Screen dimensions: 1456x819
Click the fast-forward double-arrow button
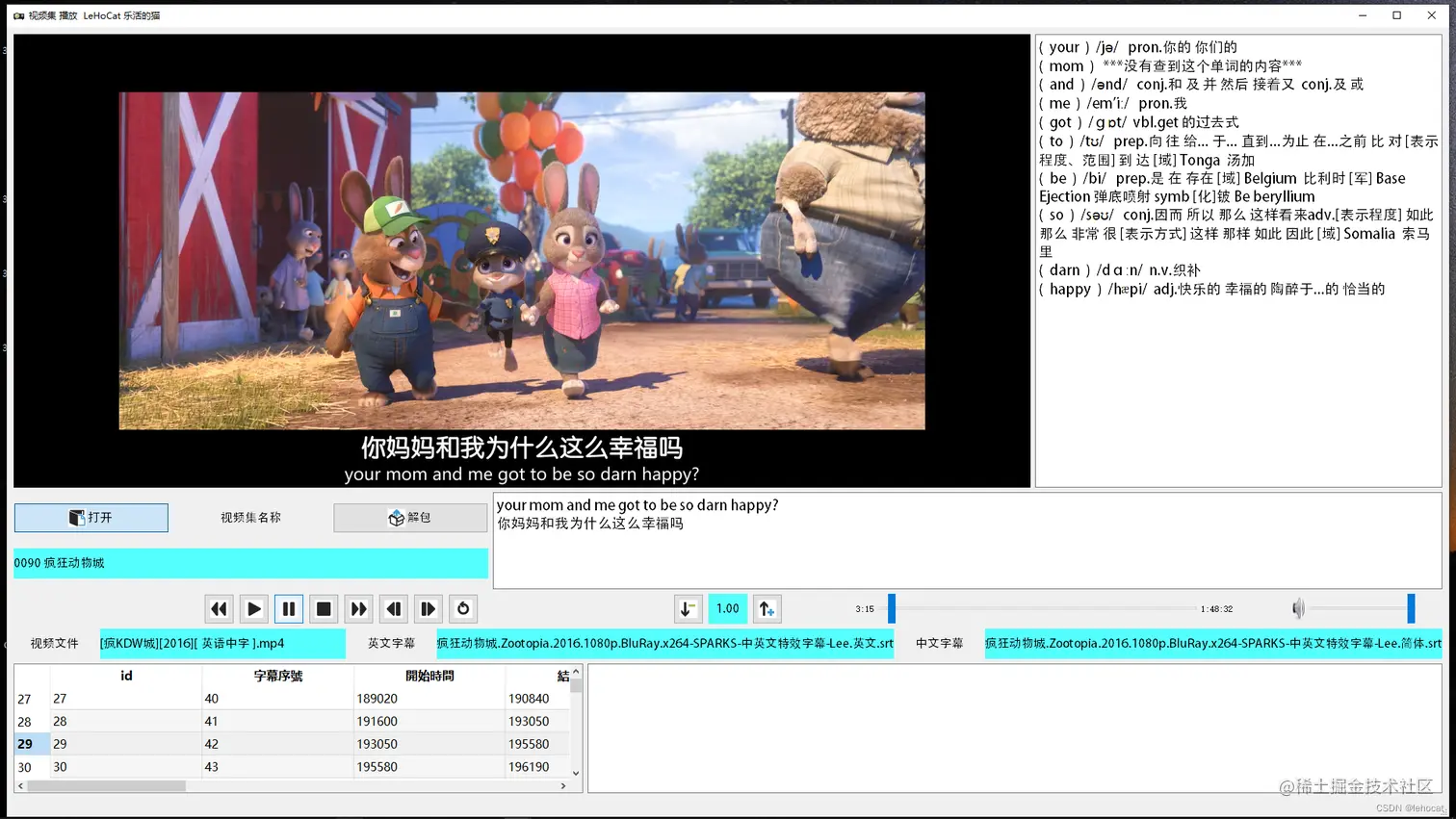358,608
